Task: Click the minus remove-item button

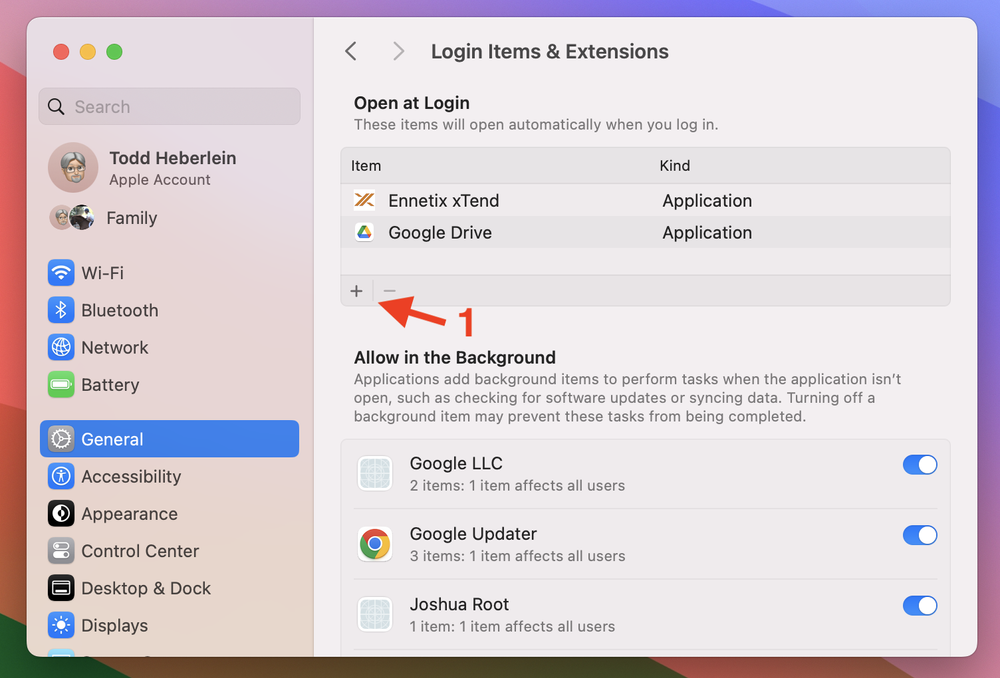Action: [x=389, y=291]
